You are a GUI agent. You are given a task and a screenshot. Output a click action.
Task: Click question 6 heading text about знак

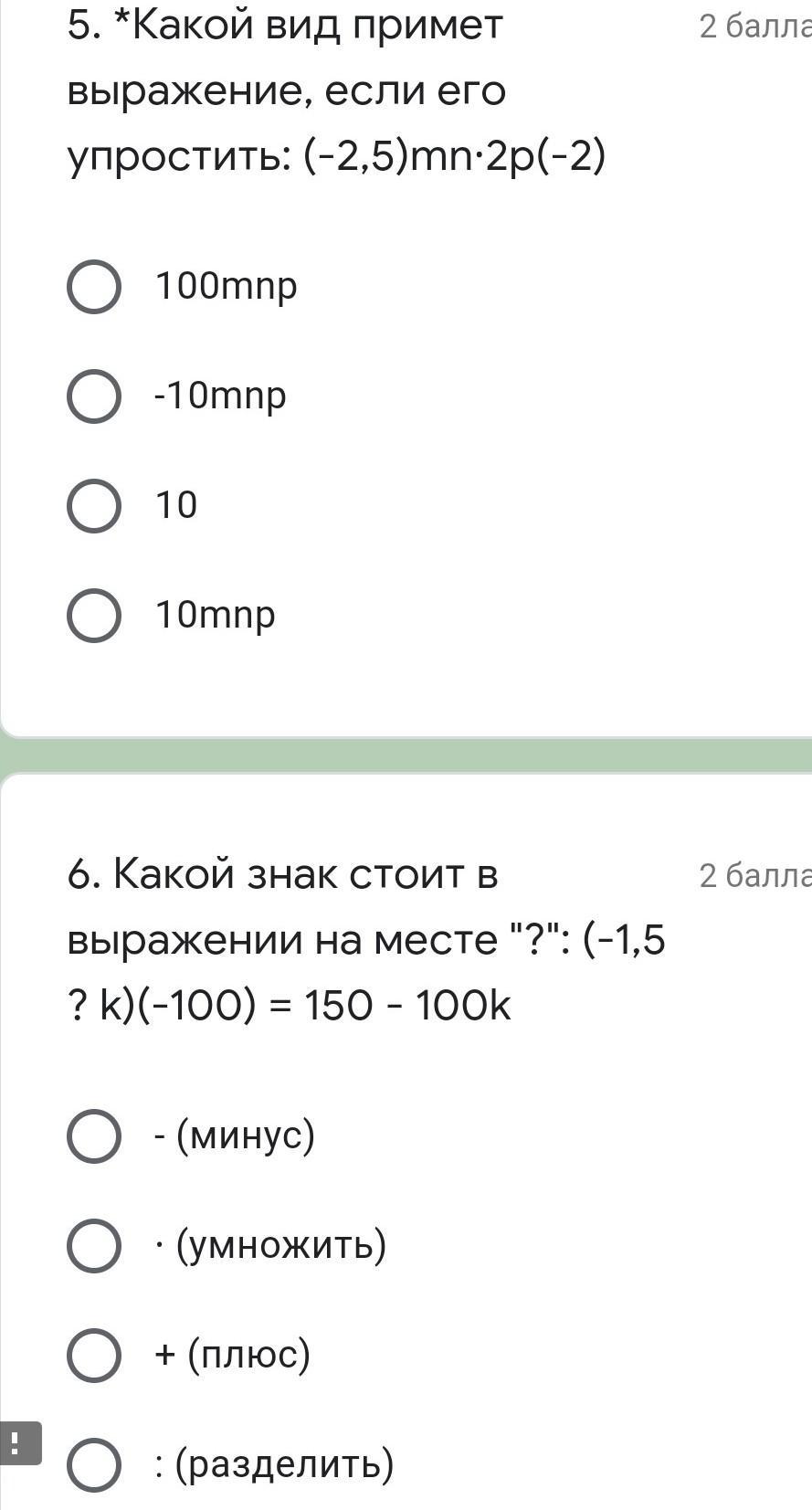click(x=366, y=940)
